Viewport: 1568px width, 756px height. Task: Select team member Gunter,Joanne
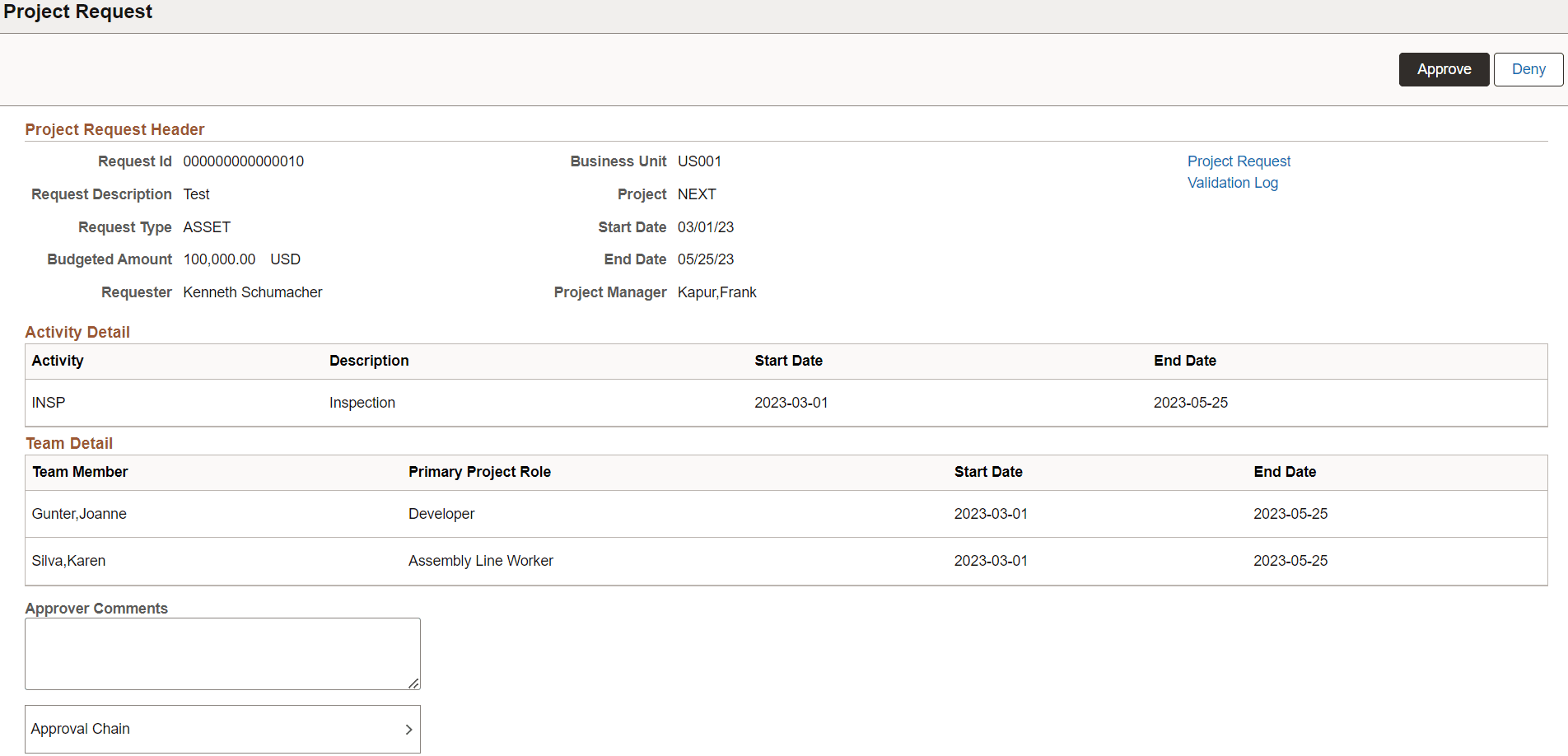click(x=79, y=513)
